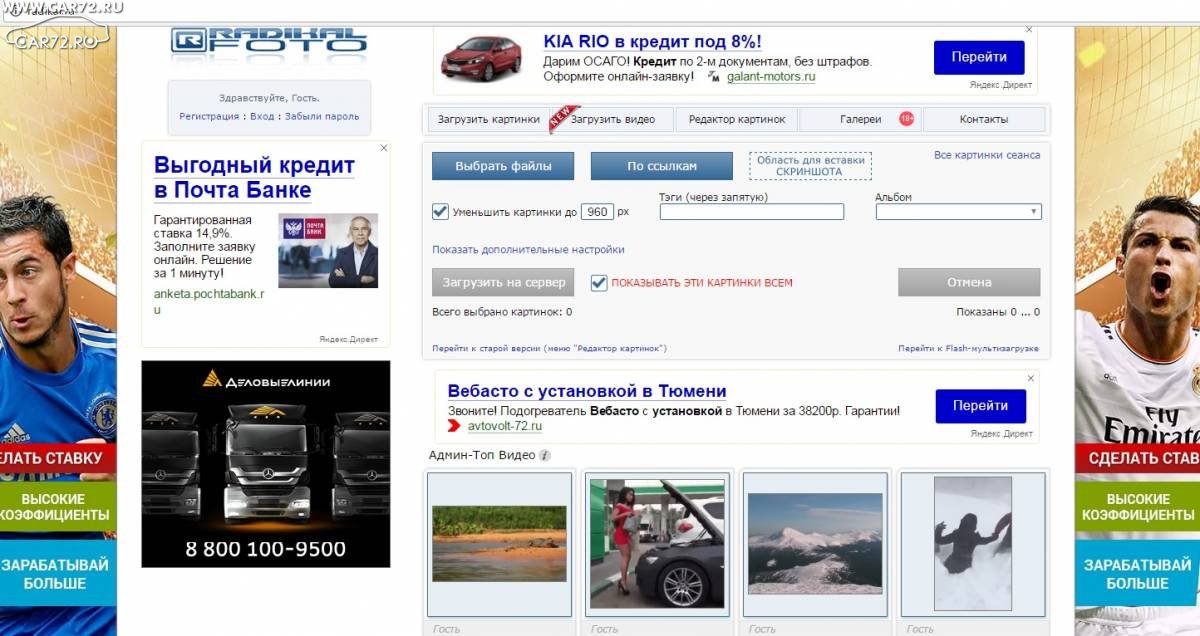Click the Выбрать файлы button
This screenshot has height=636, width=1200.
coord(503,166)
